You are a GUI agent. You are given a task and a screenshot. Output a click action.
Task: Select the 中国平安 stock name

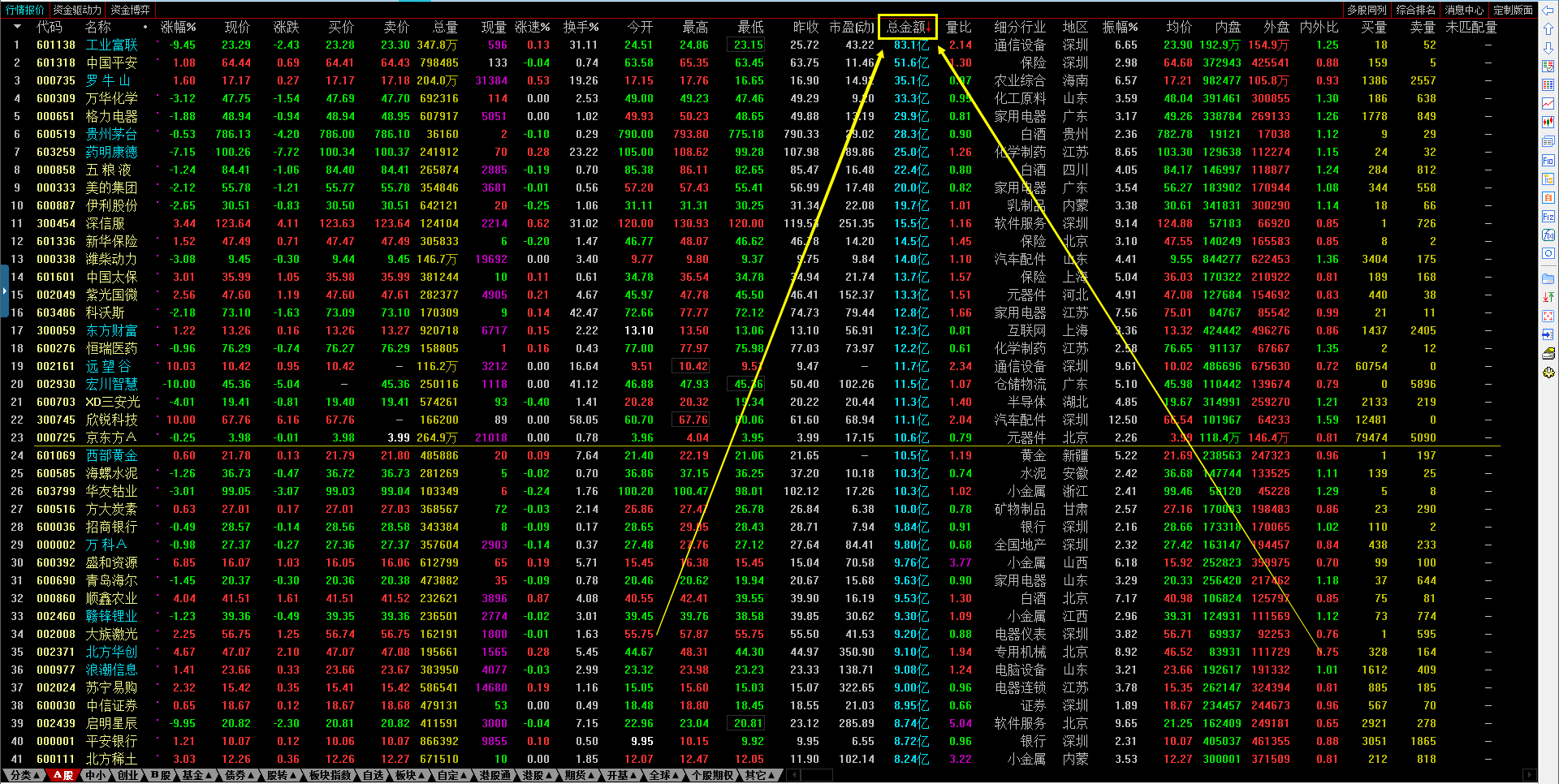pos(112,62)
